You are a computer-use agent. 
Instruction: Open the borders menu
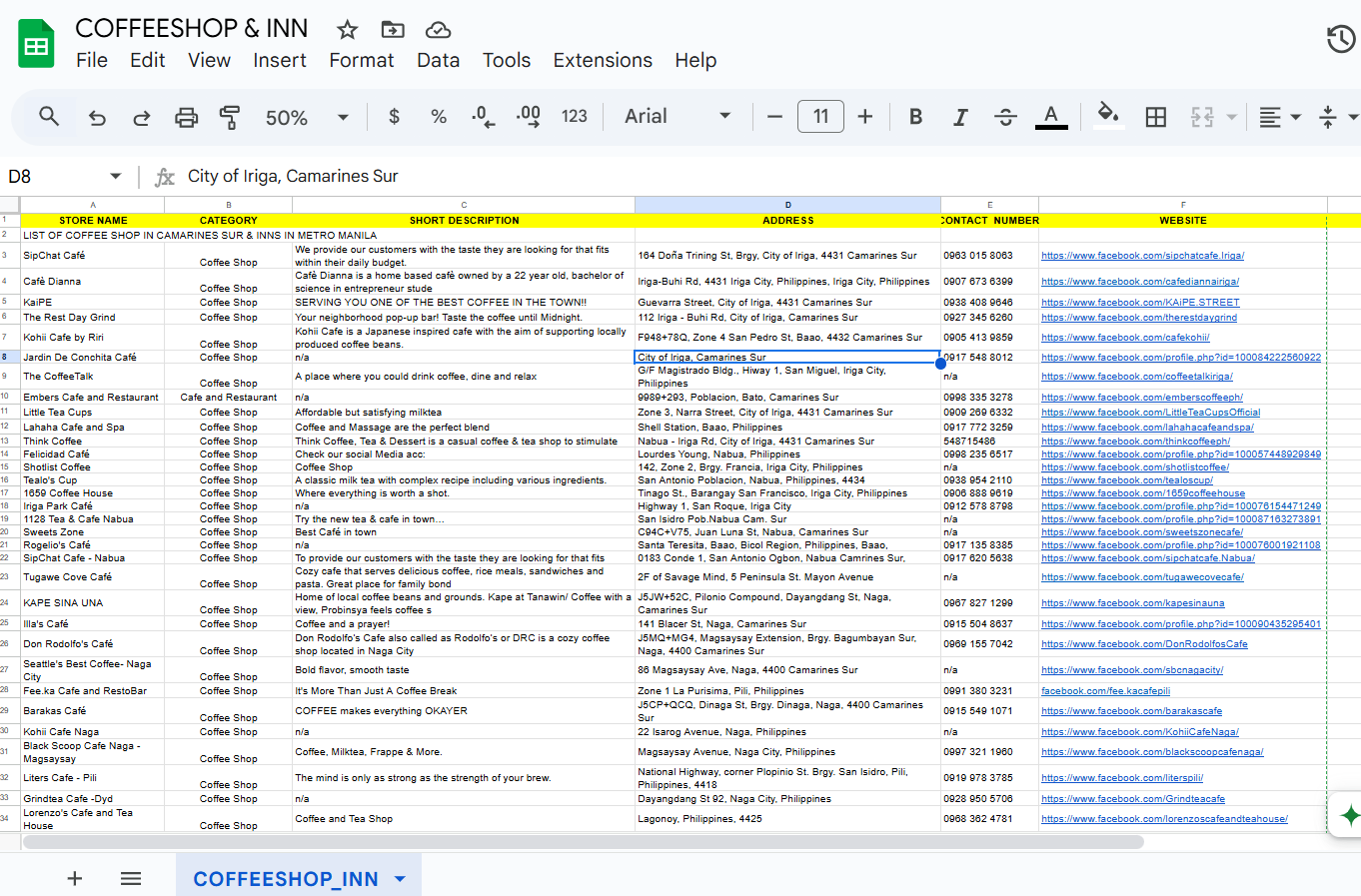(x=1155, y=117)
